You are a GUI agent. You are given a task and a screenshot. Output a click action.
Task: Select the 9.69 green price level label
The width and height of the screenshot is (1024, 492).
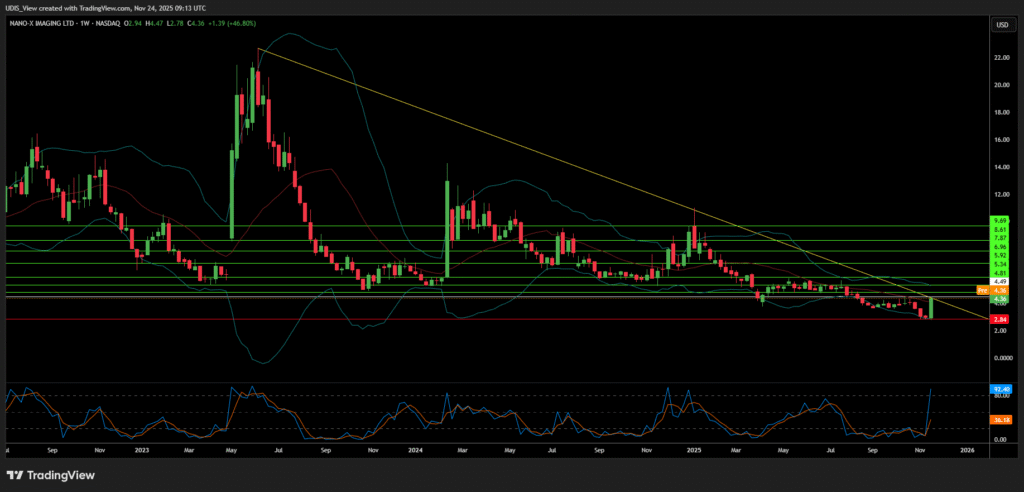click(999, 219)
